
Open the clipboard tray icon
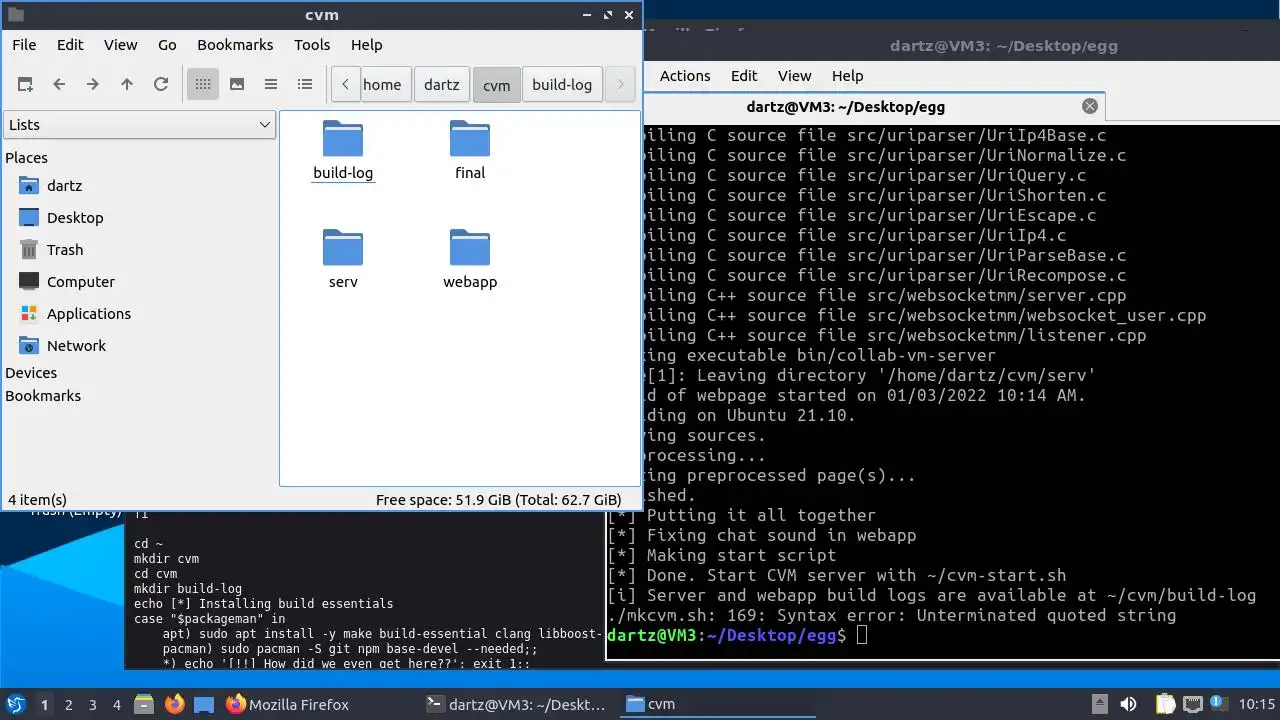coord(1165,704)
